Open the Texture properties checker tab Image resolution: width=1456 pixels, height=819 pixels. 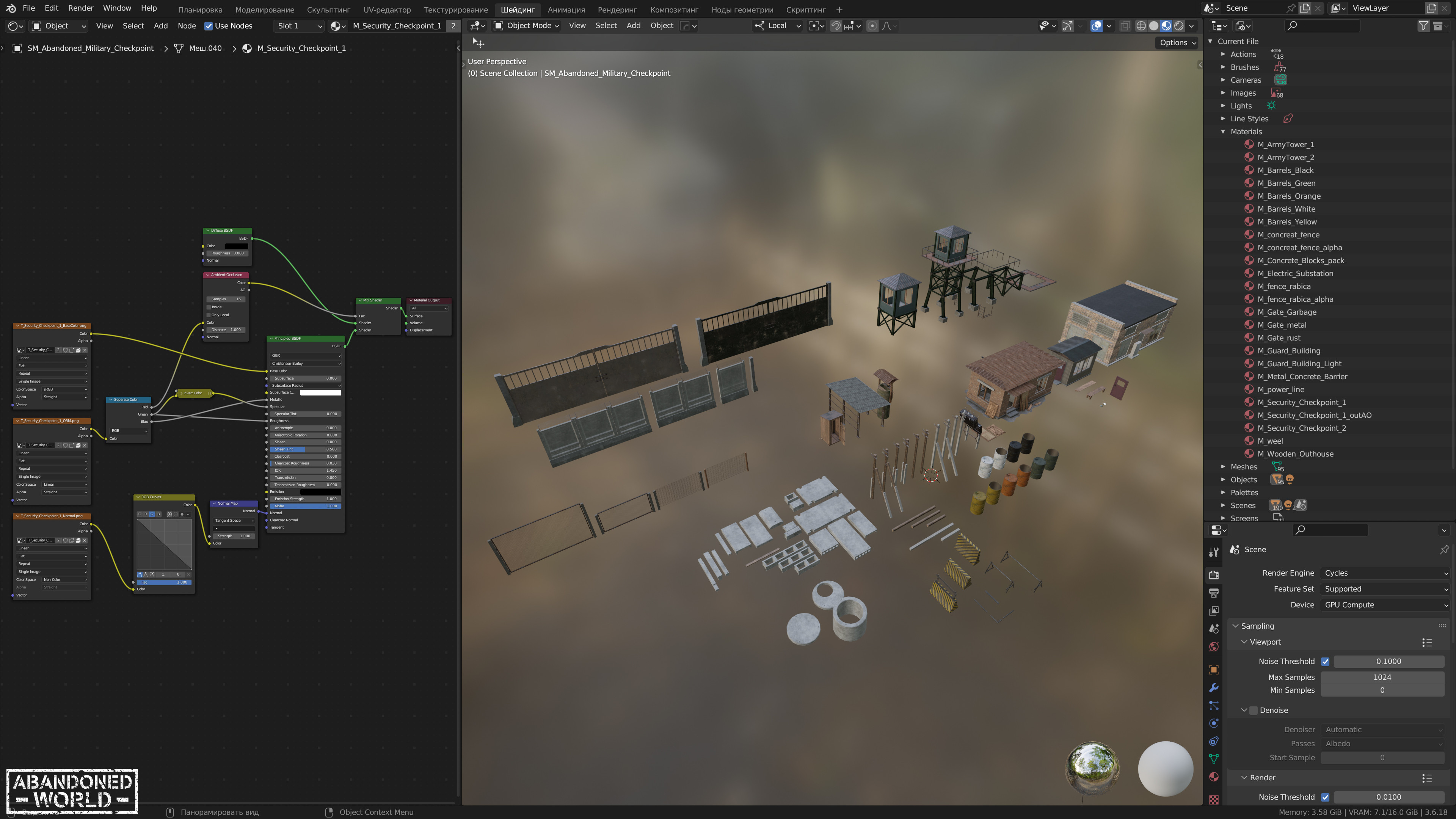click(x=1213, y=799)
